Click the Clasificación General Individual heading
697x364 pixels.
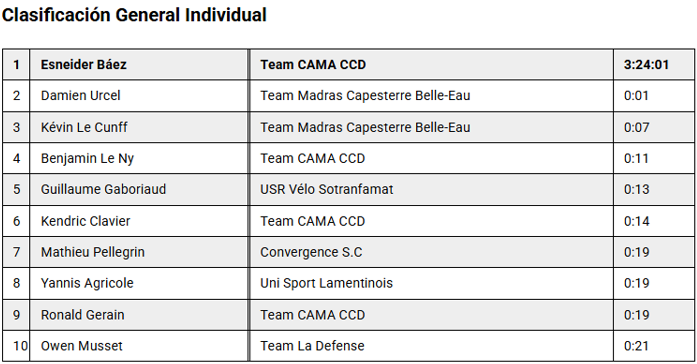coord(134,15)
